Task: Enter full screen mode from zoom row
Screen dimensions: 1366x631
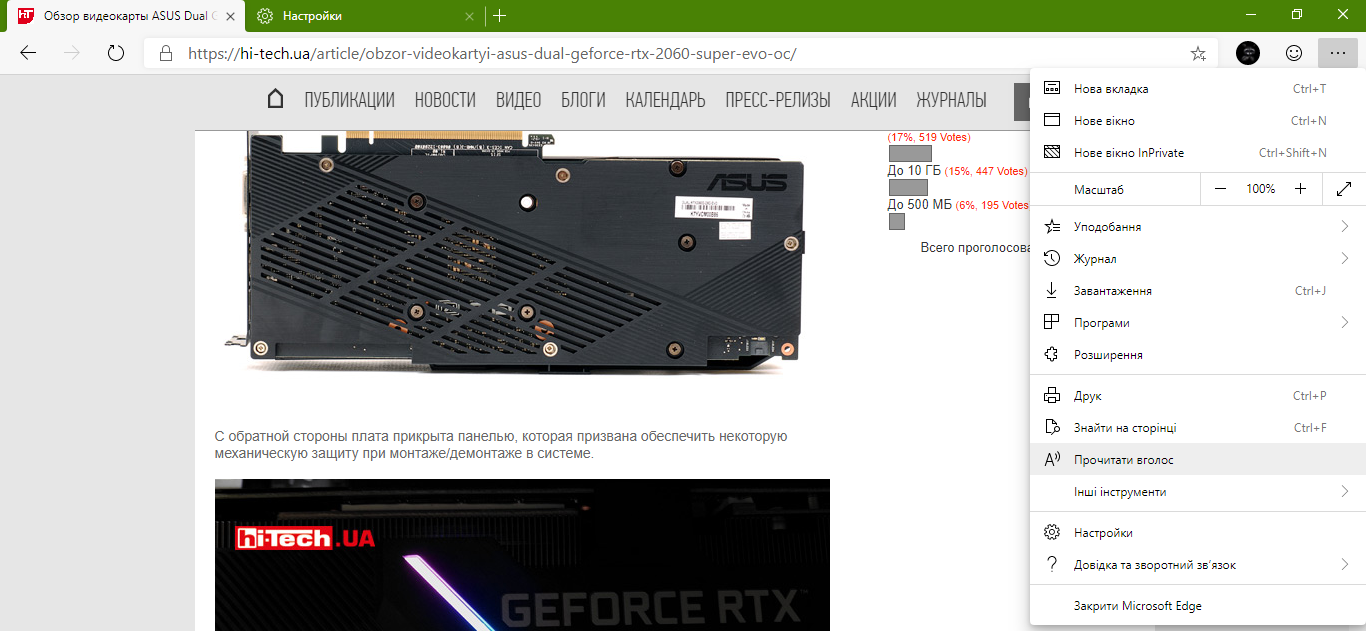Action: point(1343,189)
